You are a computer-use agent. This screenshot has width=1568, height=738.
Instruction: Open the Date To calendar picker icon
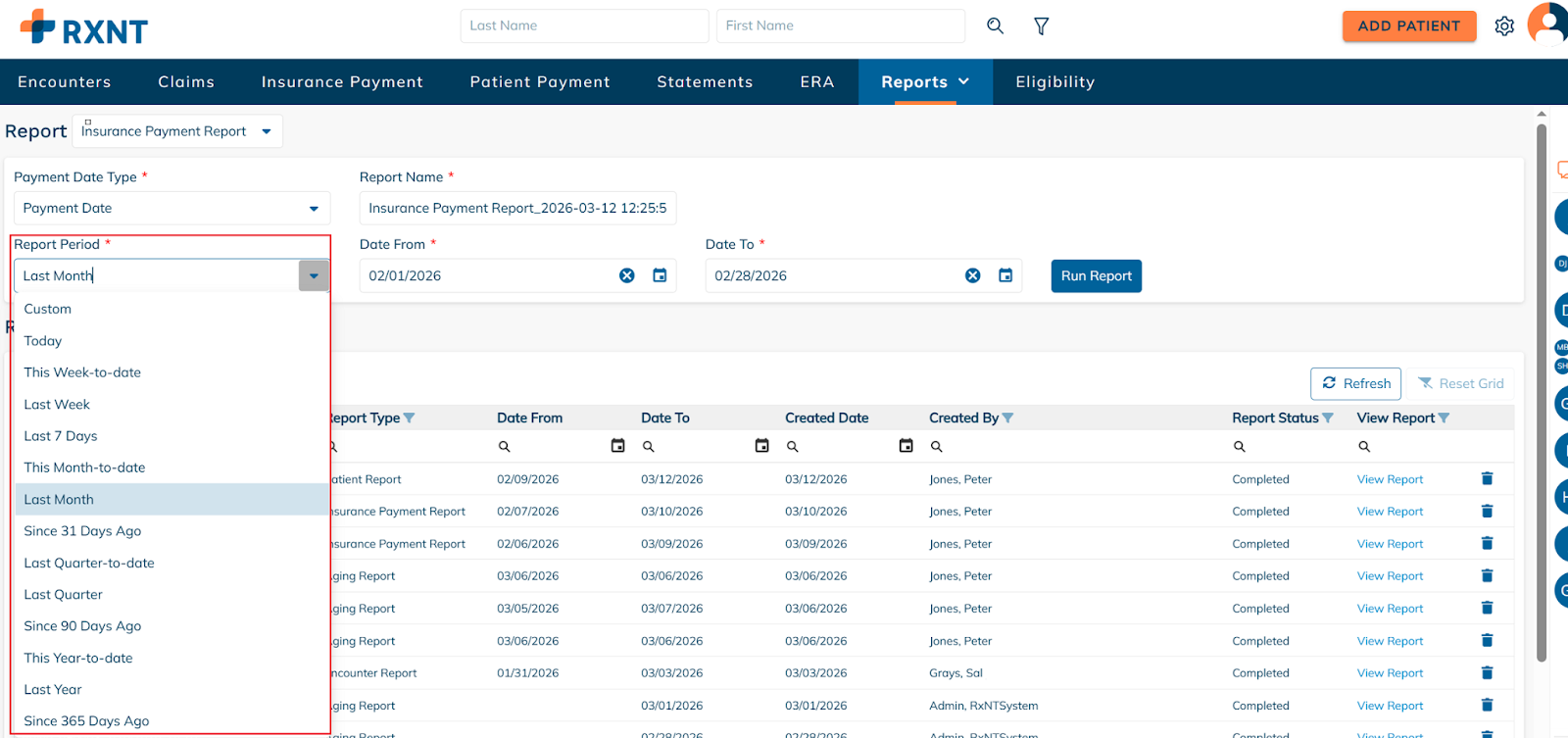[x=1005, y=276]
